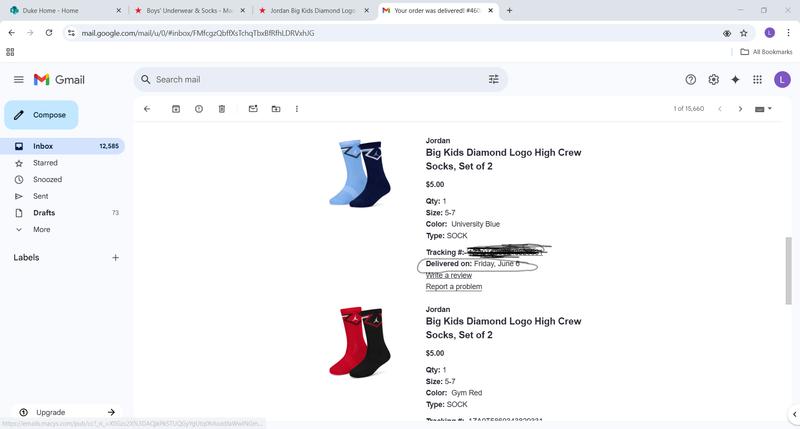Click the University Blue socks image

tap(360, 174)
